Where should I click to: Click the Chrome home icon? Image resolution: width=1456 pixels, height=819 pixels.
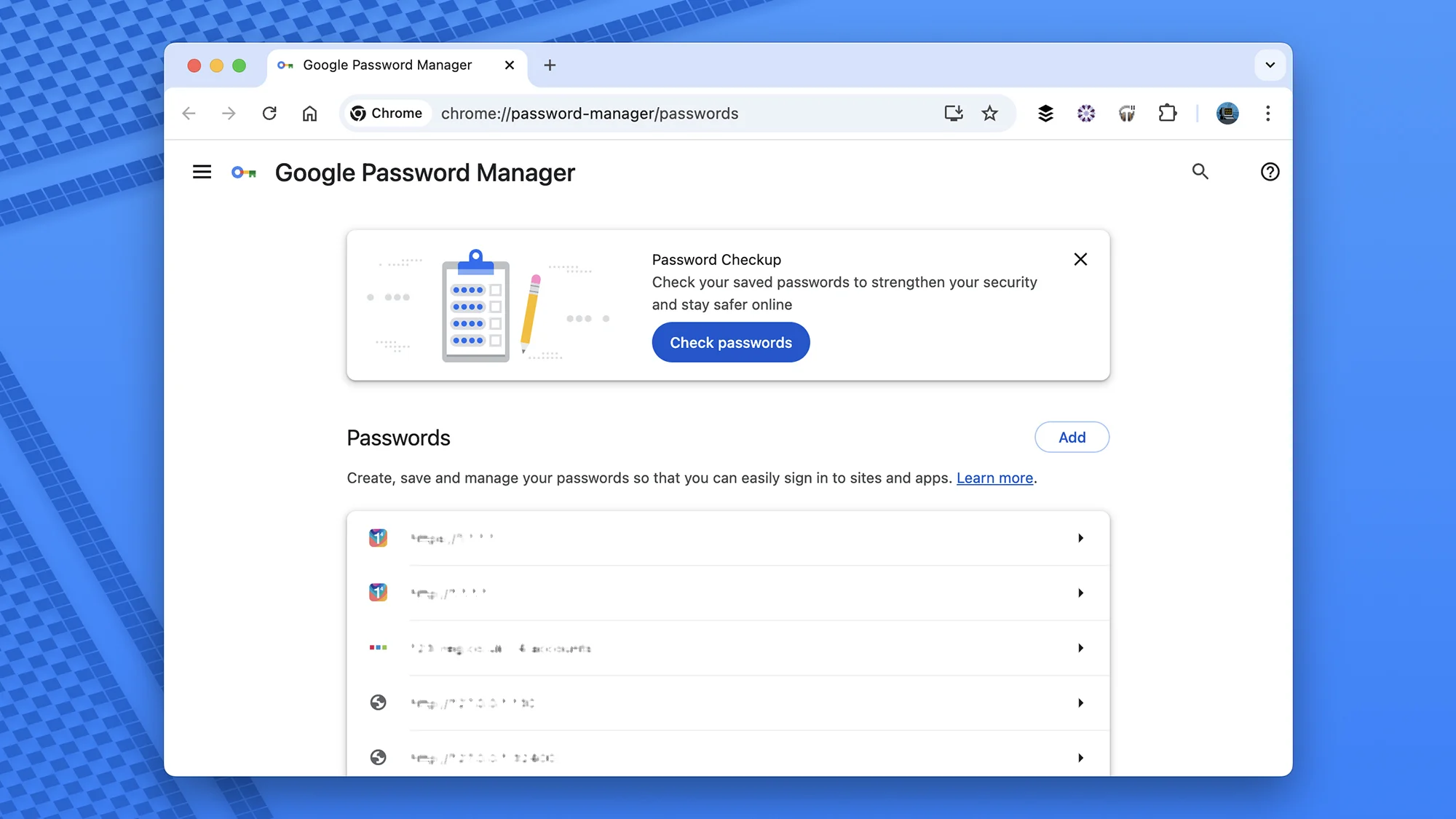[x=309, y=114]
